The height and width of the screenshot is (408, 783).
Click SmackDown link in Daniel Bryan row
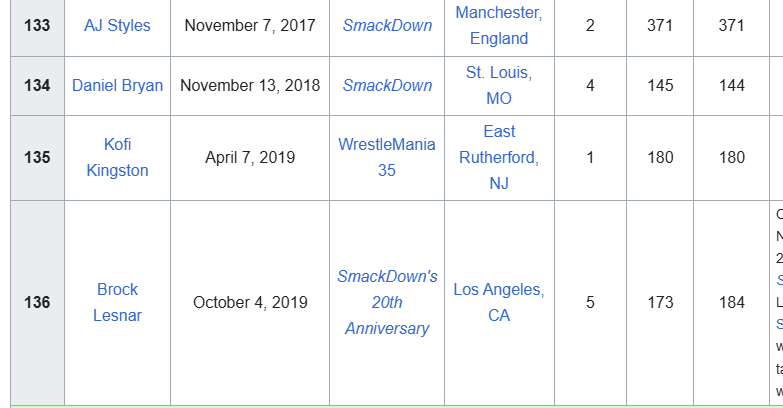pos(387,85)
